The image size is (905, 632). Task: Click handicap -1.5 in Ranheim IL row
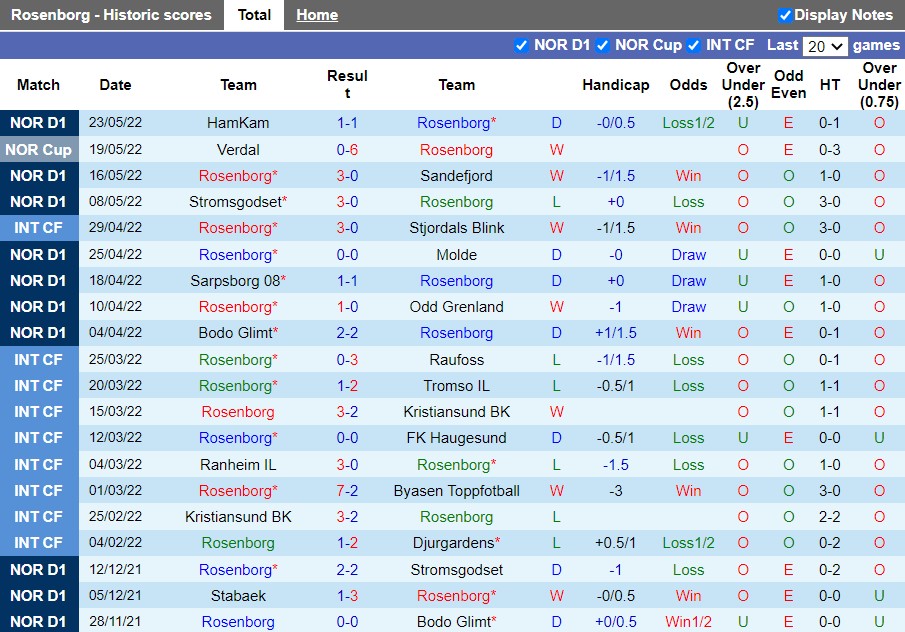coord(615,465)
